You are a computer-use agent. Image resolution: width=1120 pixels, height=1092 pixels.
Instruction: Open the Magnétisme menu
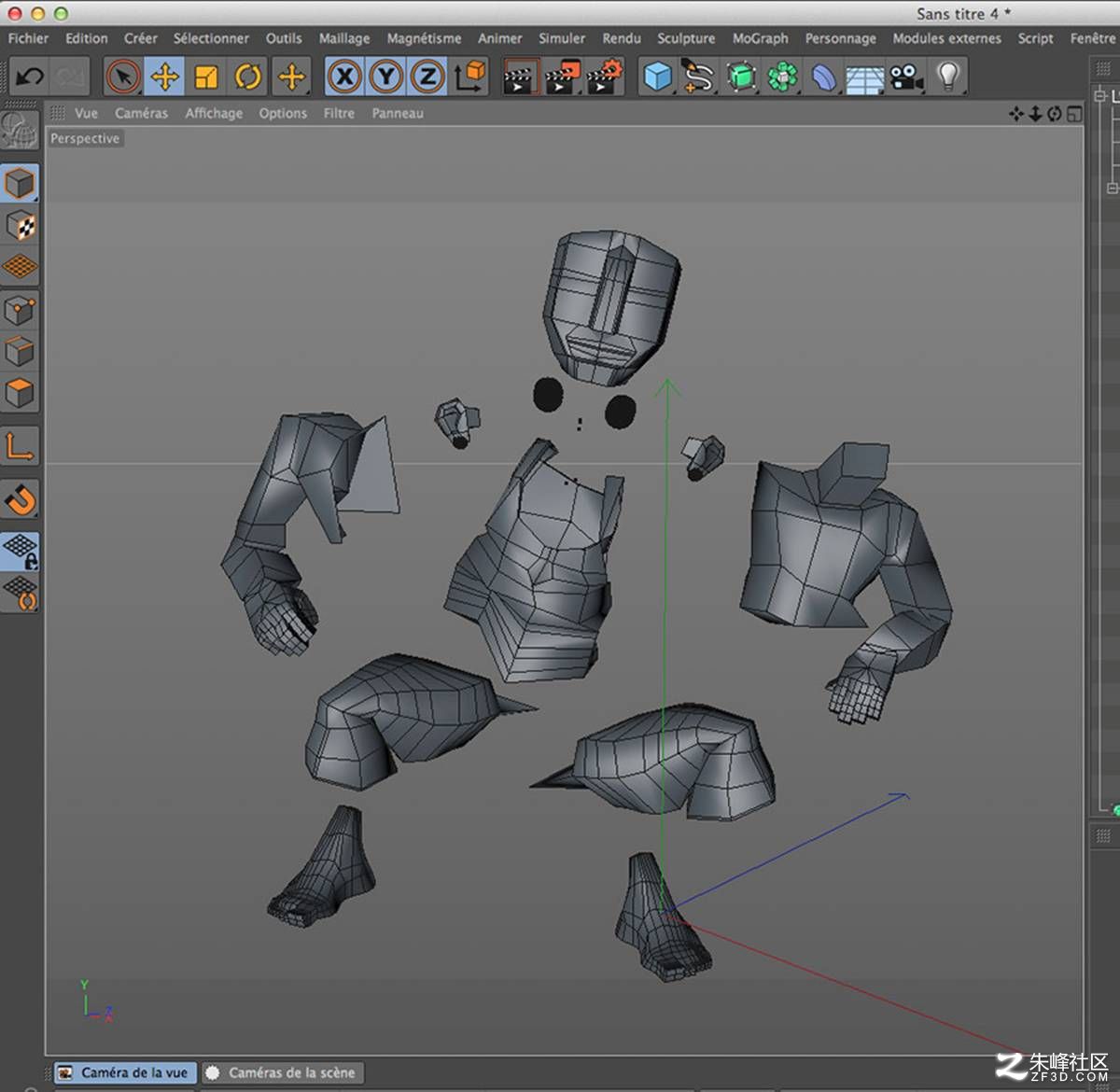(x=424, y=38)
